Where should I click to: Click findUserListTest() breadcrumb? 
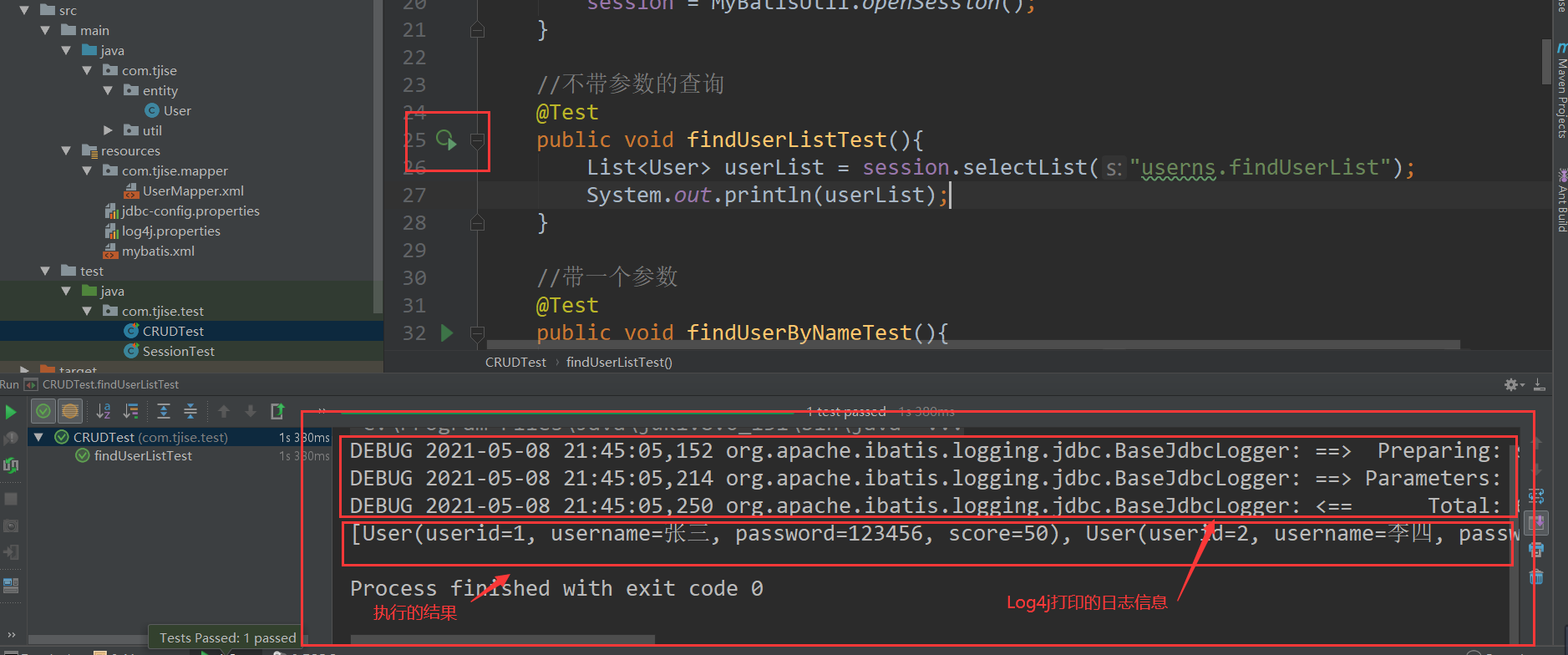coord(619,362)
